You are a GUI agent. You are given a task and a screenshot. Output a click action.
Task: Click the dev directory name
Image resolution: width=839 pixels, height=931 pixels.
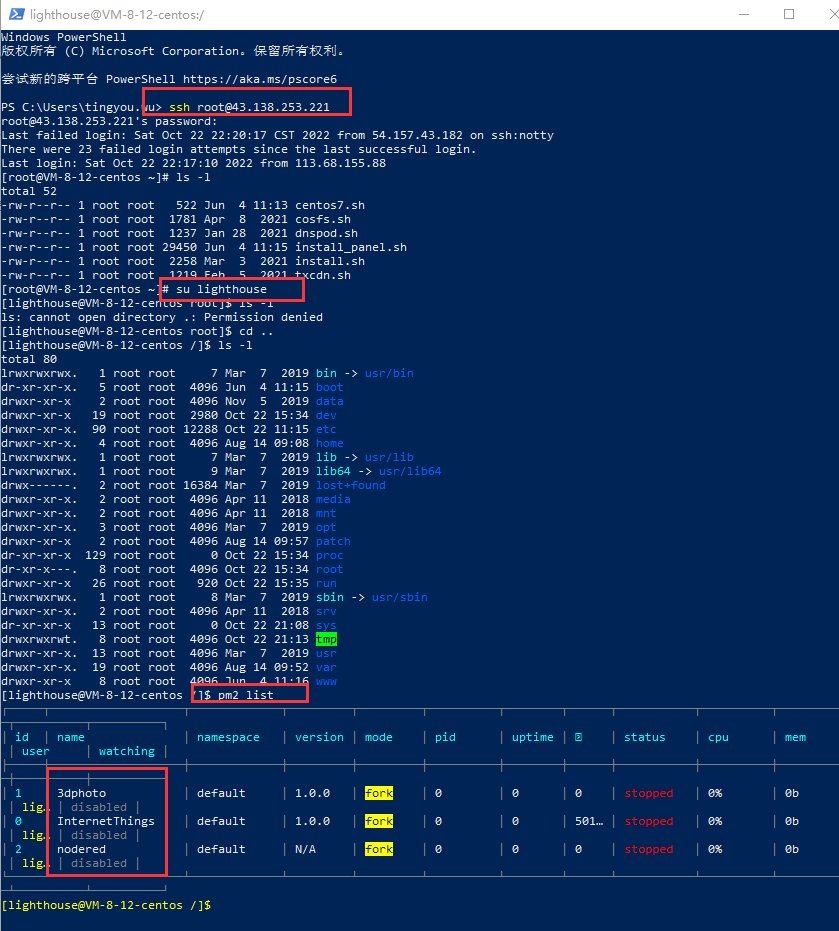[326, 416]
